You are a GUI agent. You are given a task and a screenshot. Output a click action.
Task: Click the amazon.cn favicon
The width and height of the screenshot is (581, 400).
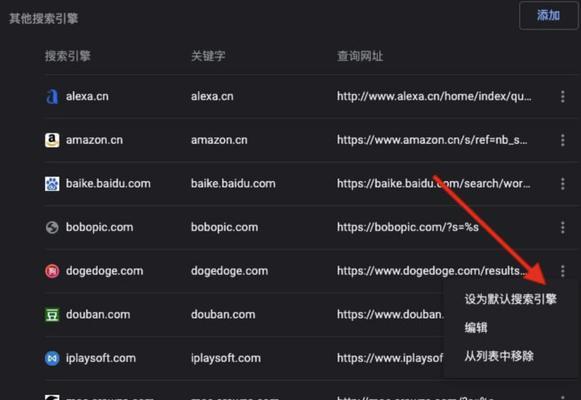pos(52,140)
